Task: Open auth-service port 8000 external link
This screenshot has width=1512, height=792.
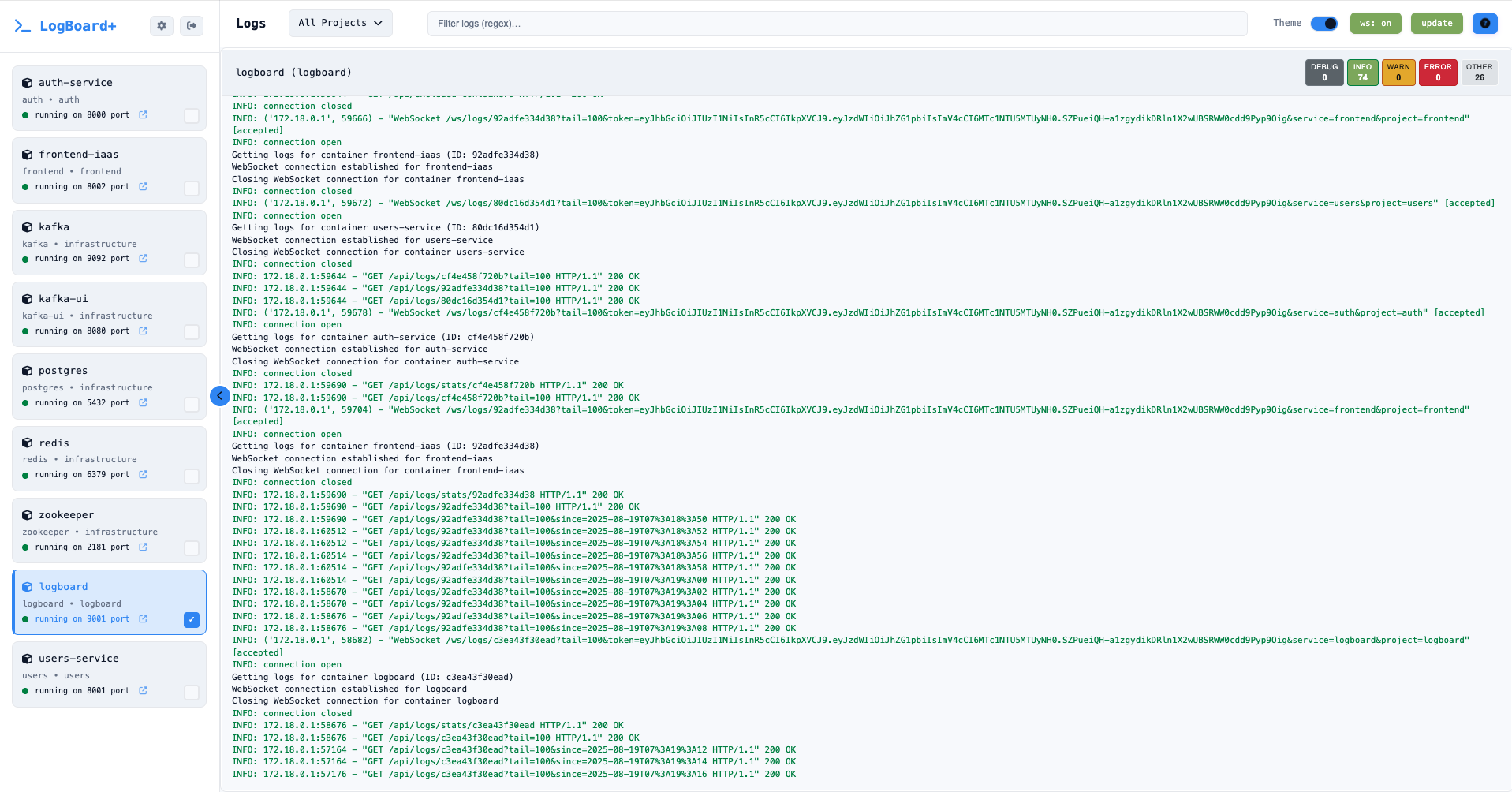Action: (x=143, y=115)
